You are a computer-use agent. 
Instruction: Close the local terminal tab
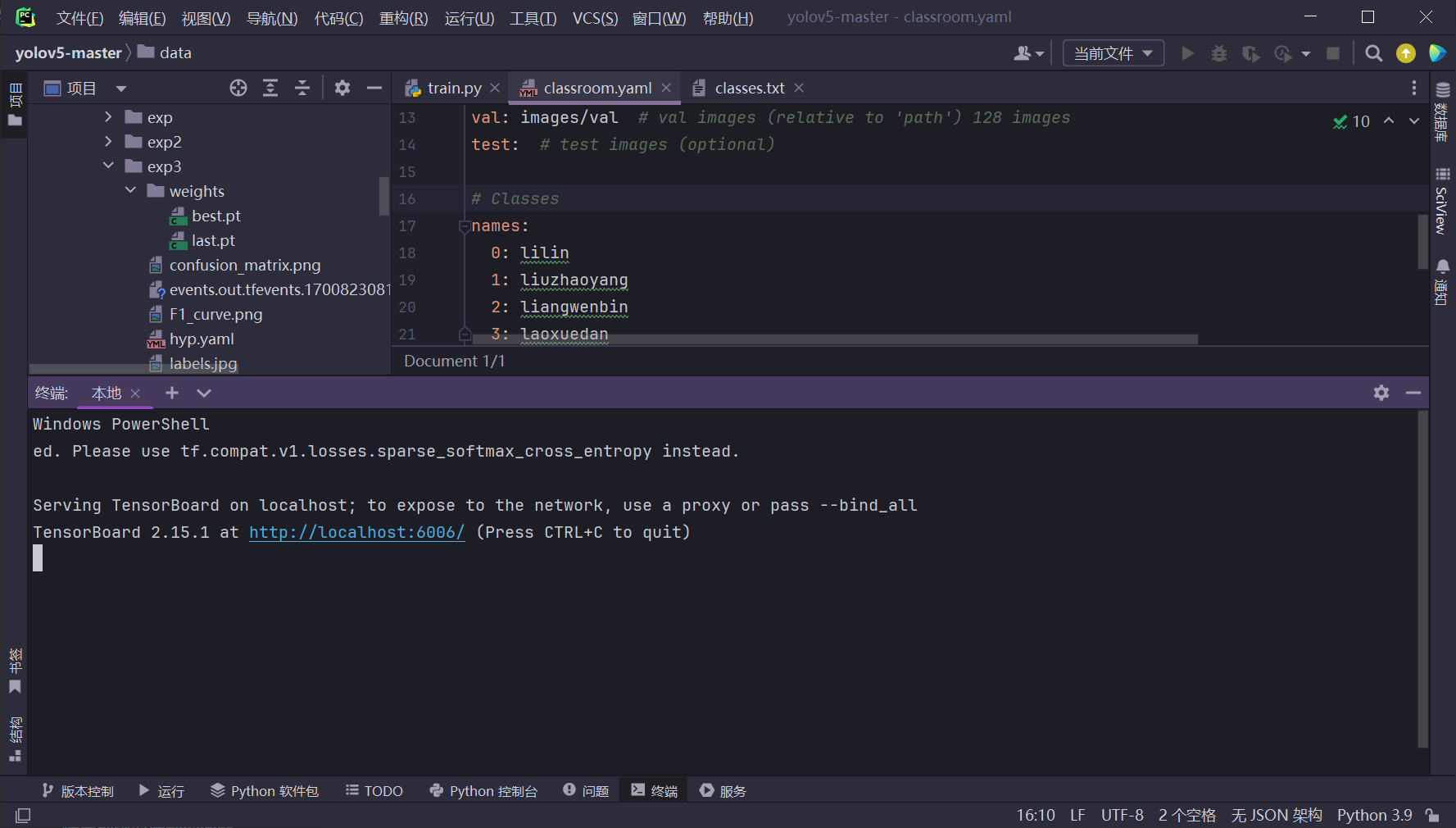pos(135,394)
